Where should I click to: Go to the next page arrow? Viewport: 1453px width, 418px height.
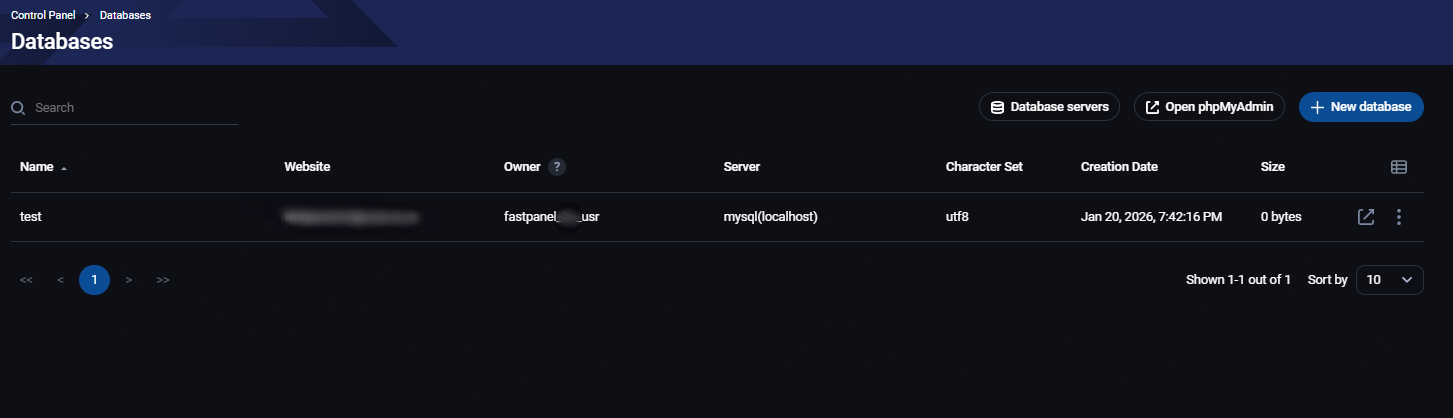pyautogui.click(x=129, y=280)
